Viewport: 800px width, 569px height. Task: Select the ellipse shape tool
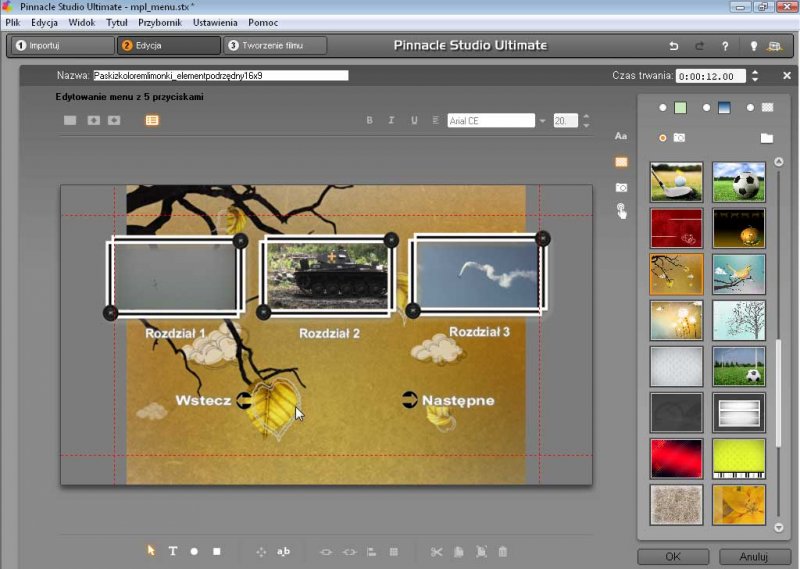point(194,551)
